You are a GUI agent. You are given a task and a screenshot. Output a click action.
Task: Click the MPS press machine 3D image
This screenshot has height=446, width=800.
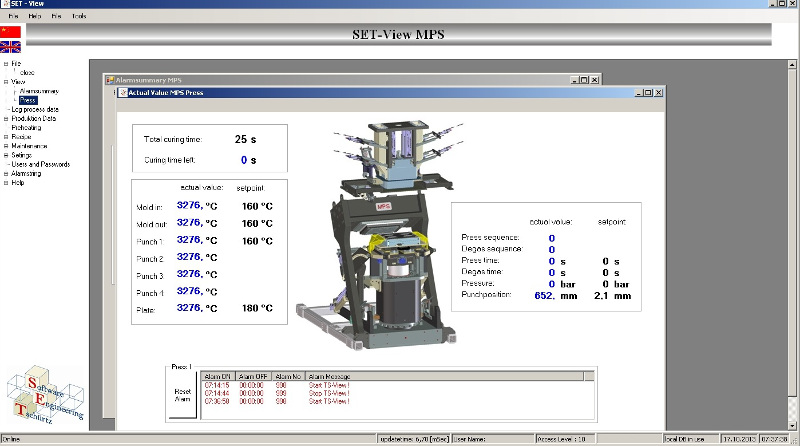coord(379,236)
